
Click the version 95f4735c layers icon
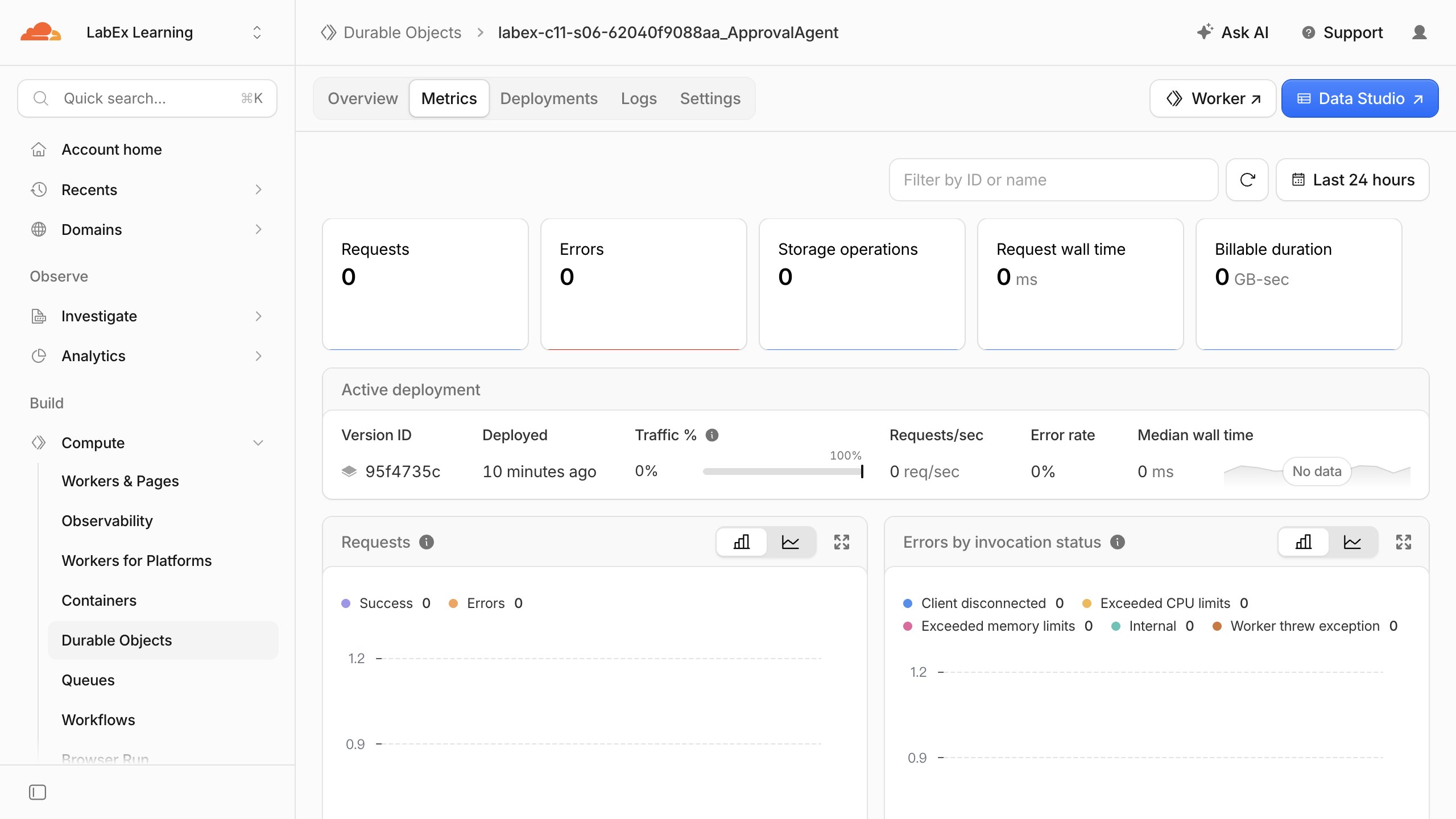tap(349, 471)
